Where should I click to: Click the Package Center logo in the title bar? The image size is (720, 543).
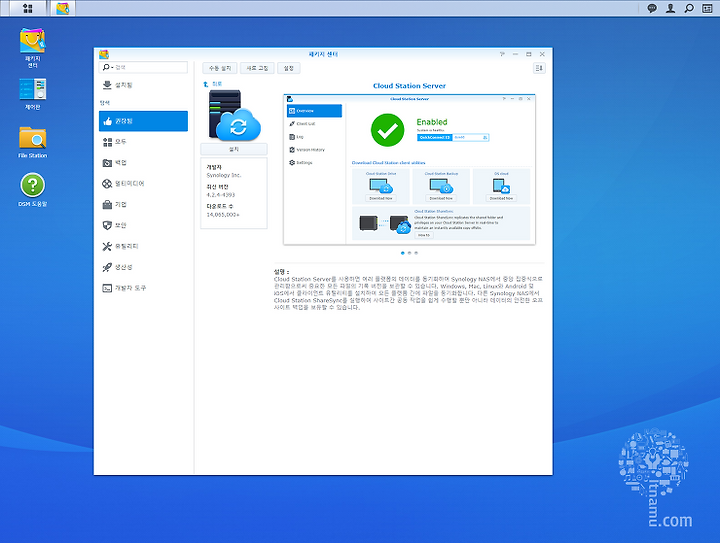tap(104, 54)
